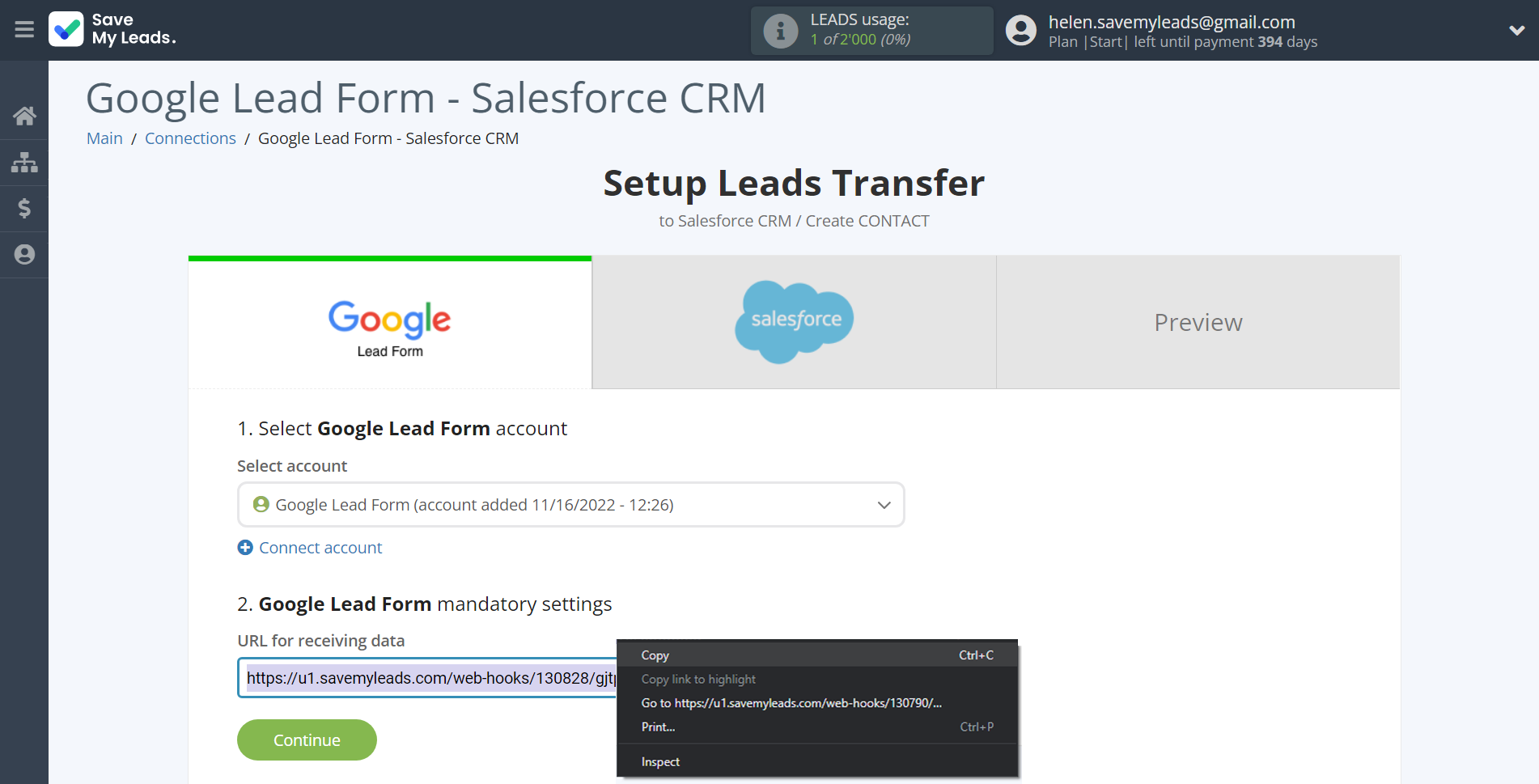Open the Select account dropdown
This screenshot has height=784, width=1539.
pyautogui.click(x=570, y=505)
